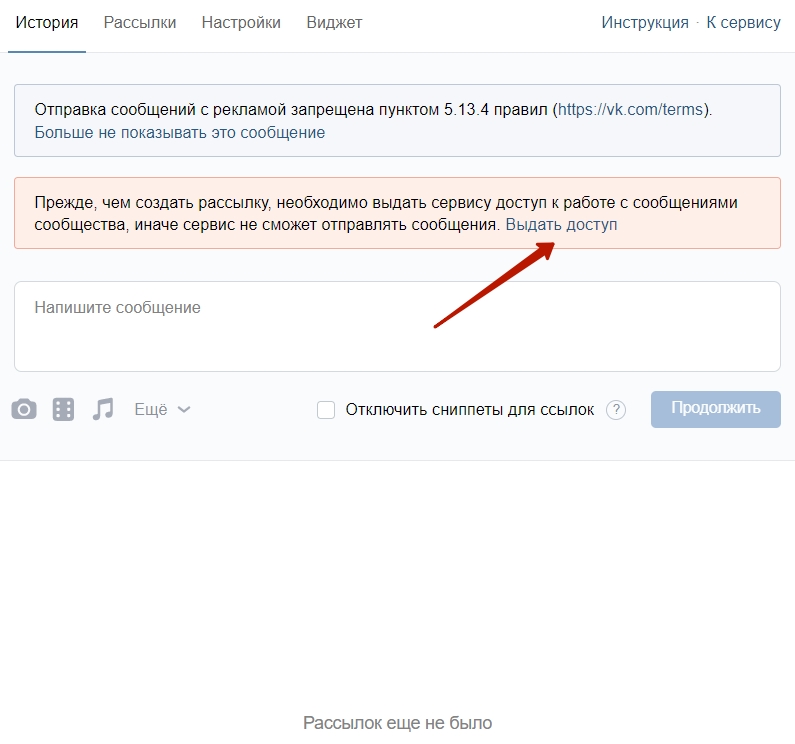
Task: Switch to the Рассылки tab
Action: tap(140, 23)
